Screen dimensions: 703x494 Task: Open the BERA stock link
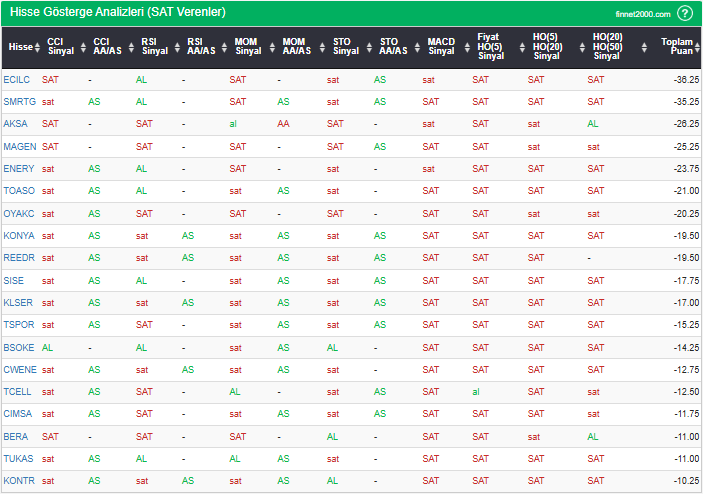pyautogui.click(x=16, y=437)
